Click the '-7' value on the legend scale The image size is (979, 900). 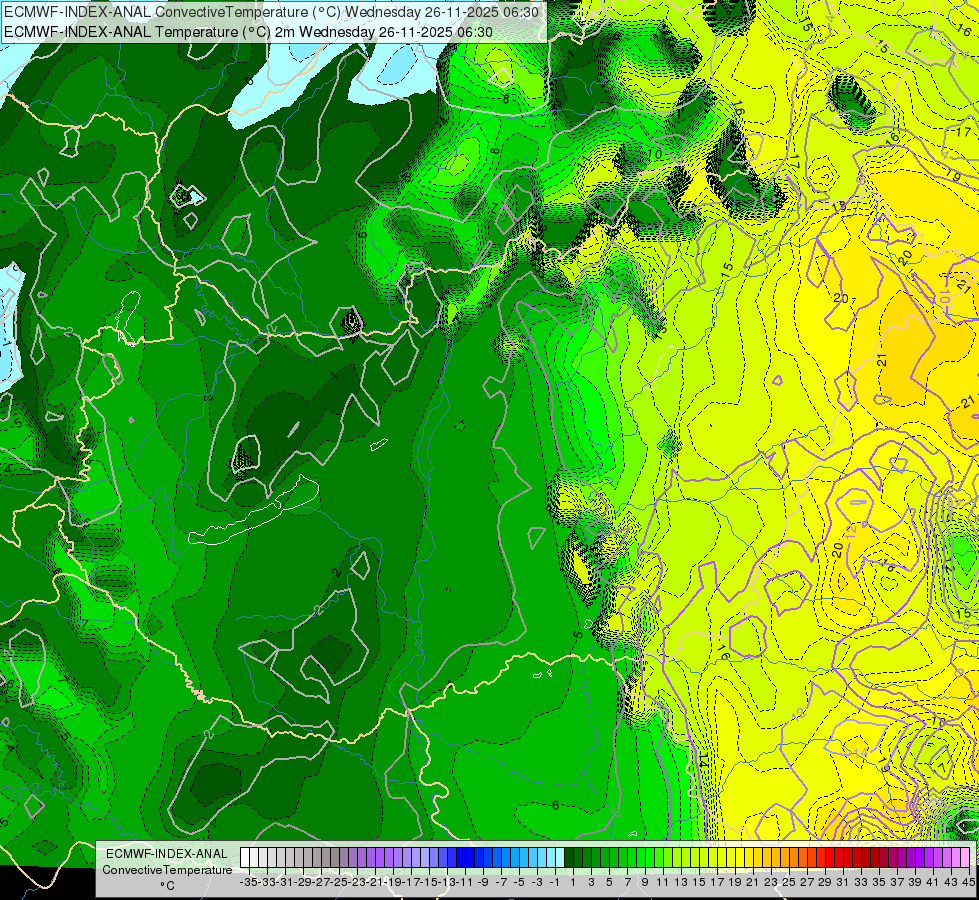click(x=501, y=882)
